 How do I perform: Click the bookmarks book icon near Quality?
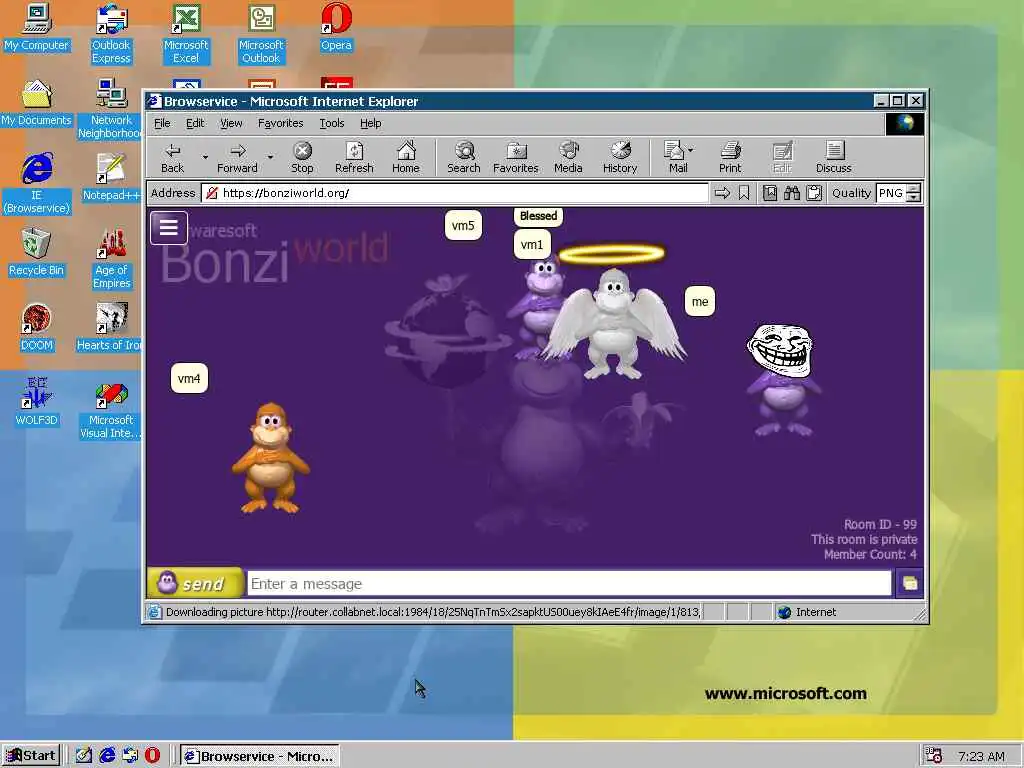pos(770,193)
